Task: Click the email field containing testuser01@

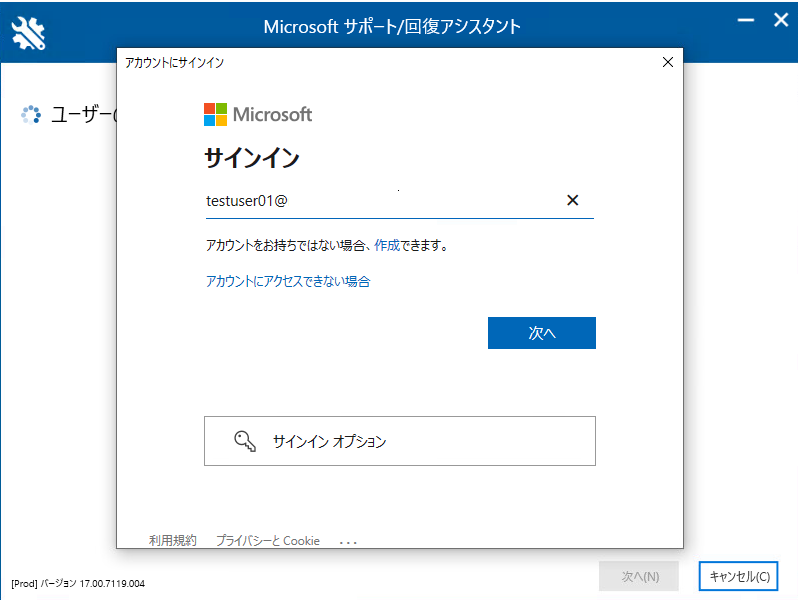Action: pos(400,201)
